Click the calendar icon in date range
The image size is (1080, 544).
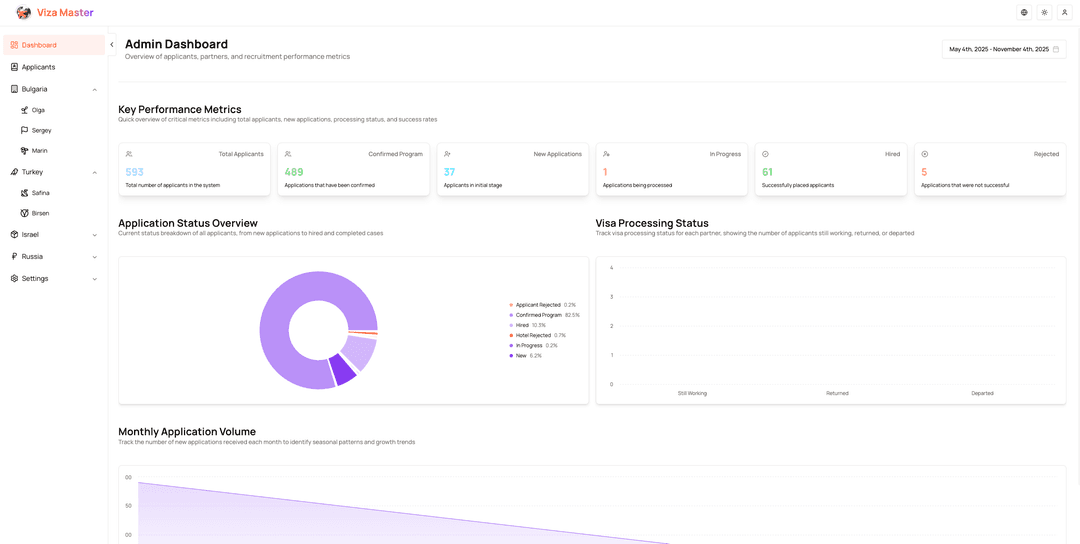(1056, 49)
